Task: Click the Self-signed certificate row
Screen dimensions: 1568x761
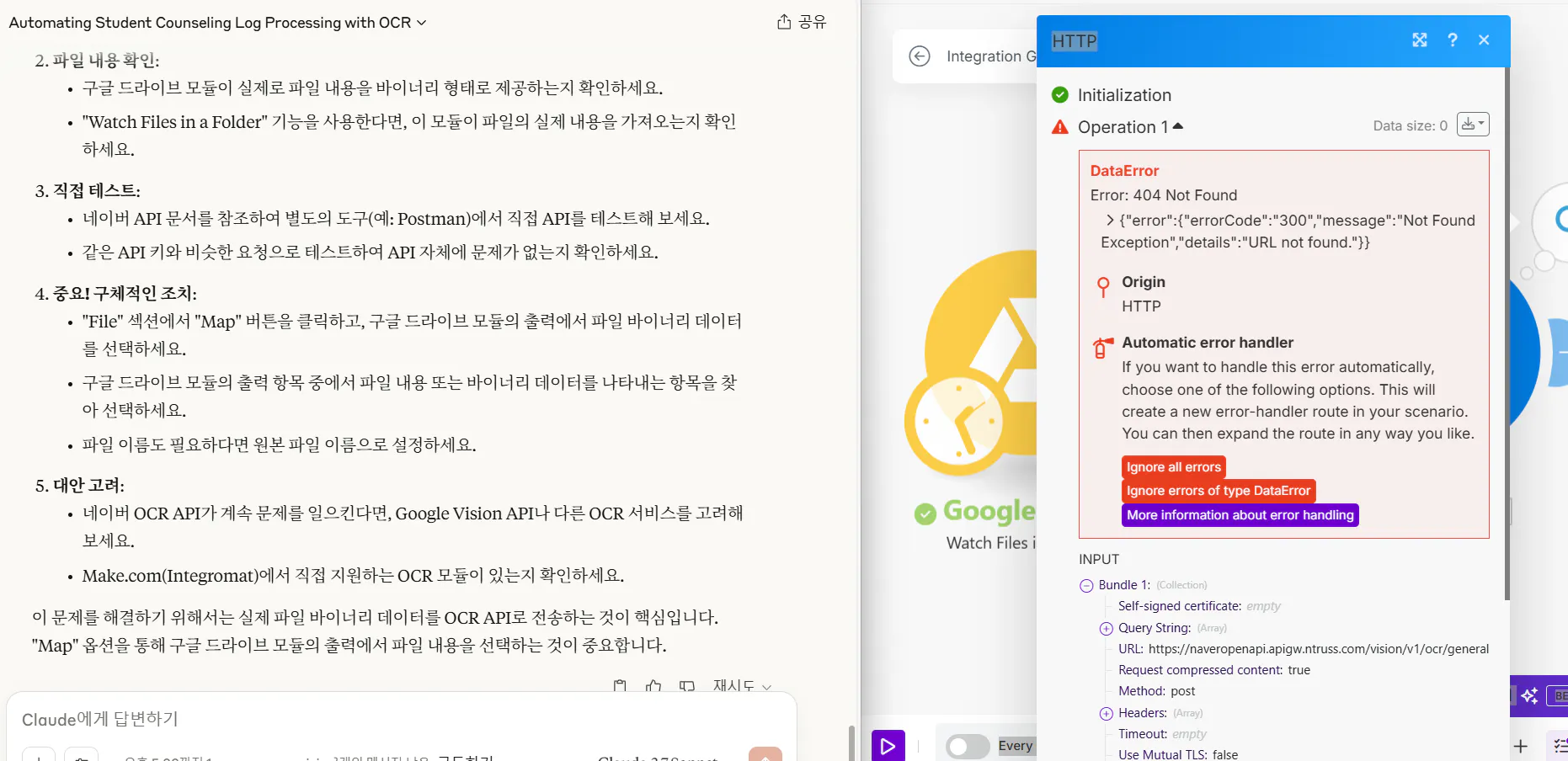Action: click(1198, 606)
